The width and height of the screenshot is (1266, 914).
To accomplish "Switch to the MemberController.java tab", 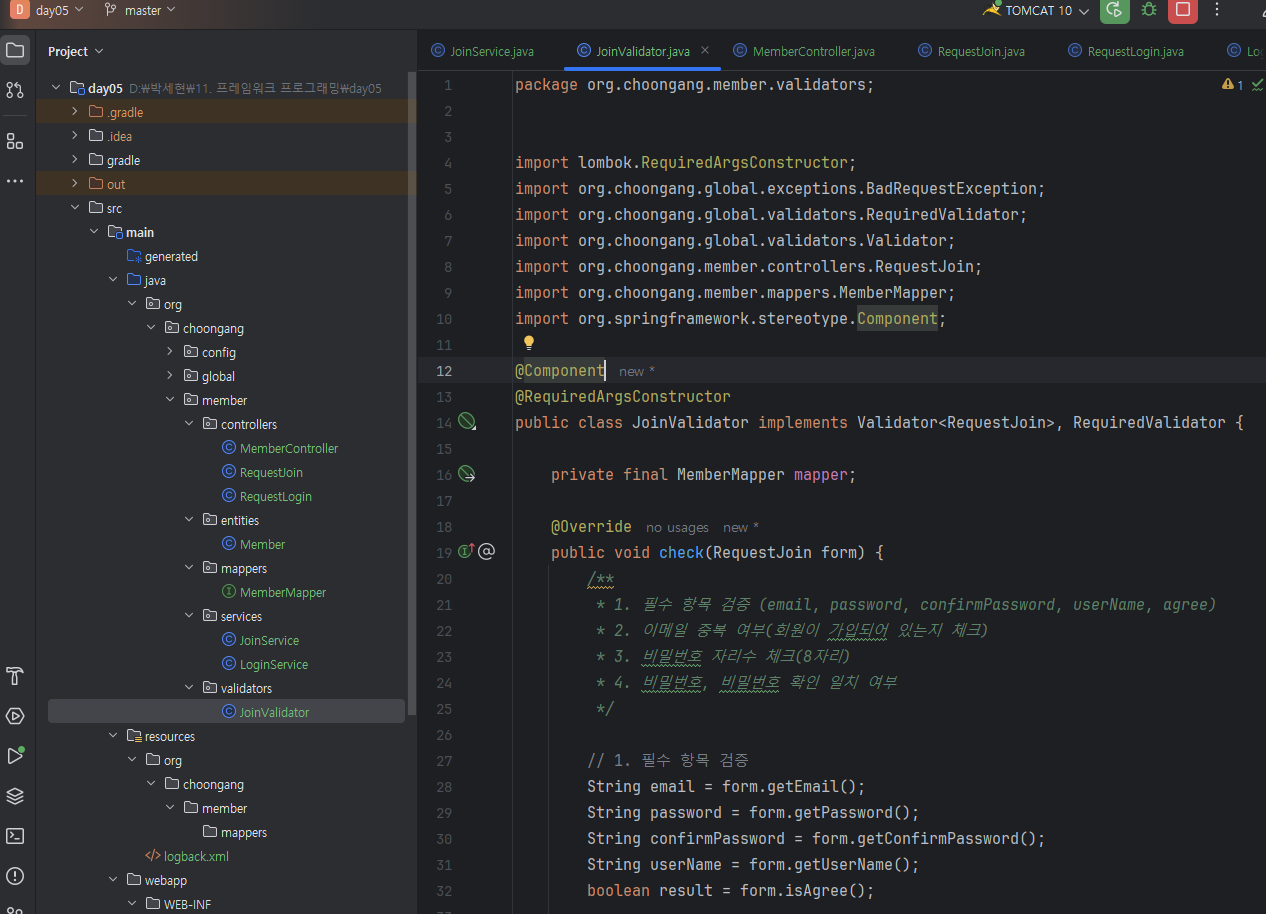I will tap(803, 51).
